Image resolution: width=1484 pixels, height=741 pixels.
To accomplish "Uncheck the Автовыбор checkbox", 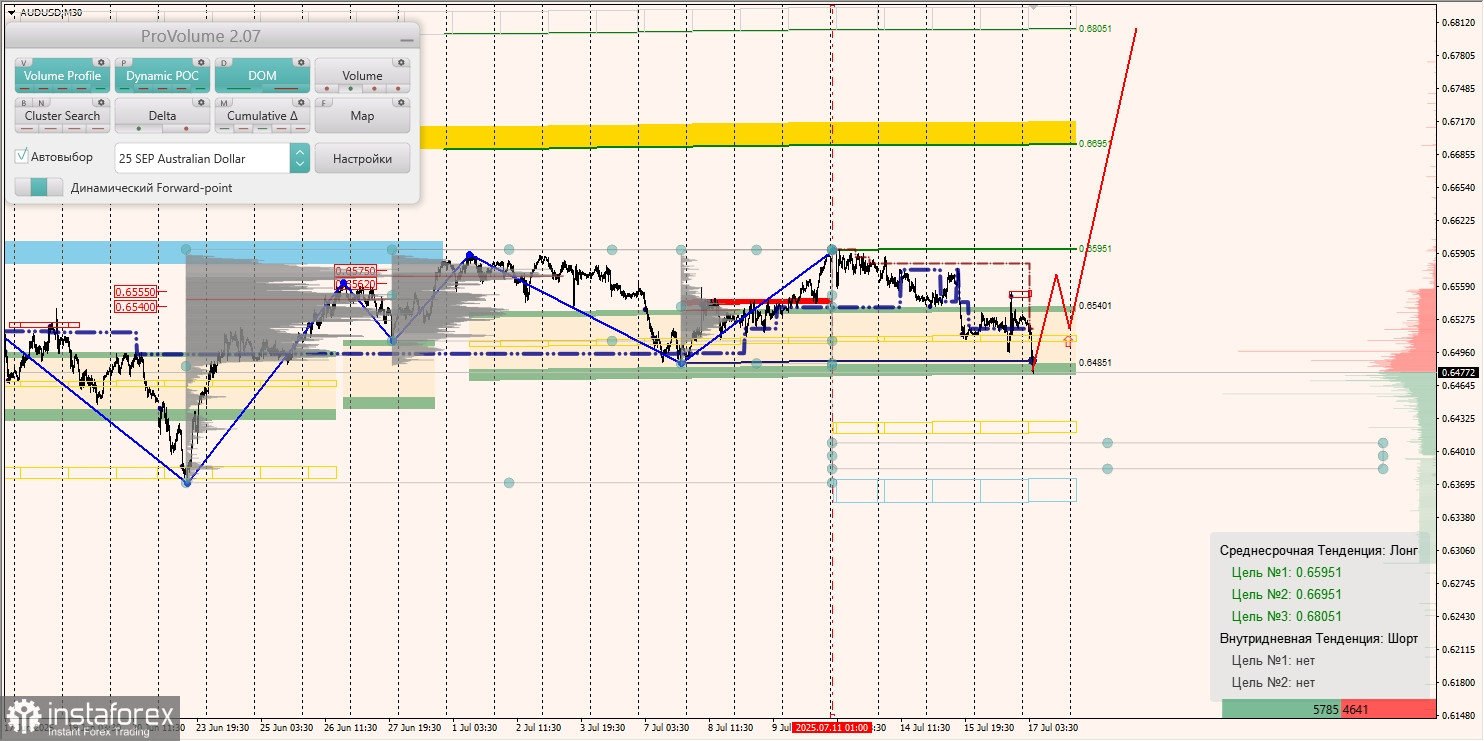I will coord(22,157).
